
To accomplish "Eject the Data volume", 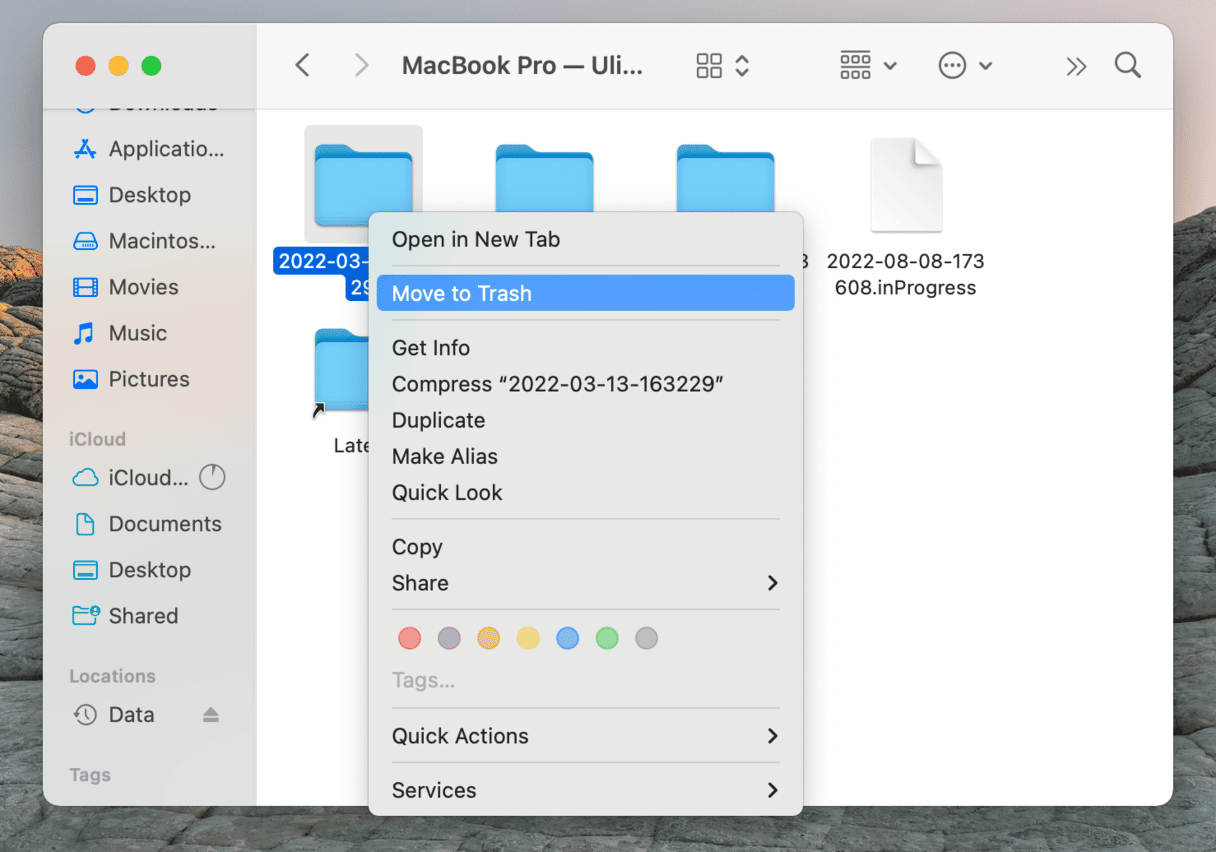I will pyautogui.click(x=210, y=715).
